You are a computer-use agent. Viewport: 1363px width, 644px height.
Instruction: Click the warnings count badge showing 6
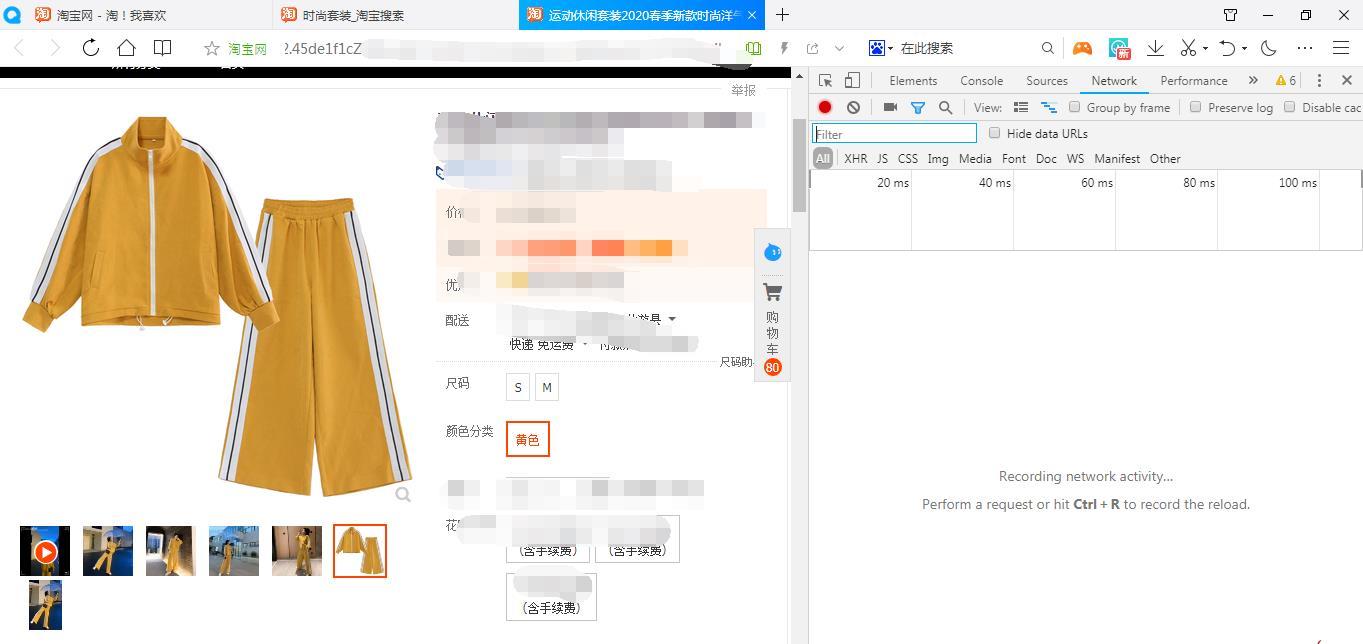[x=1286, y=81]
